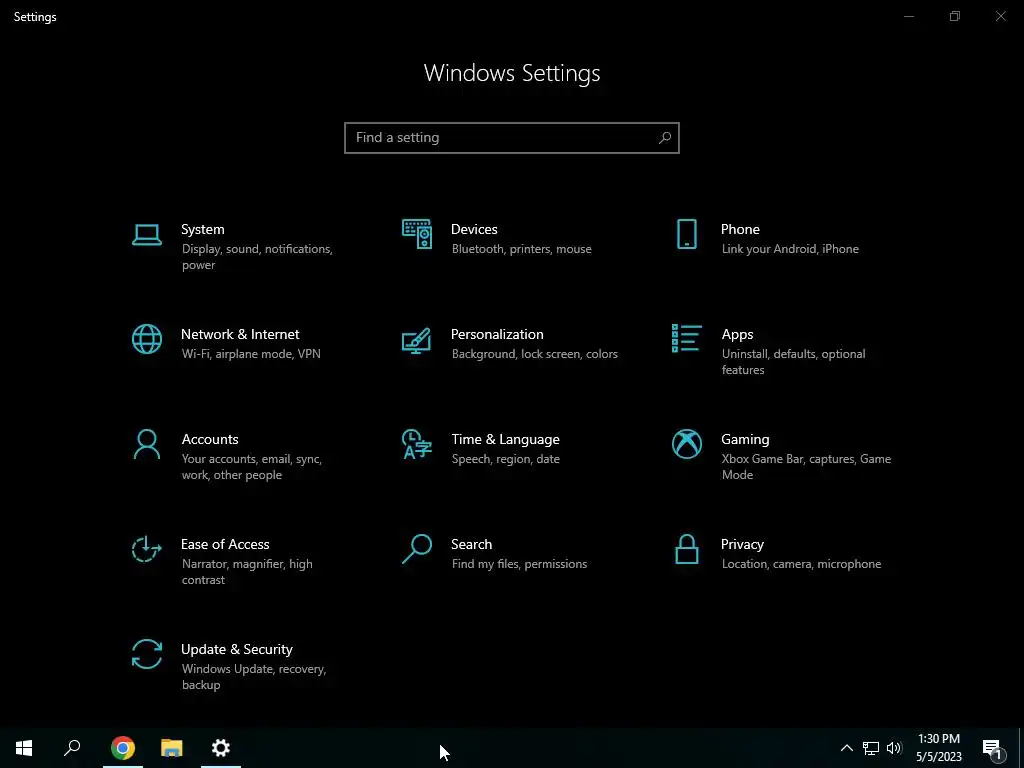
Task: Click the Privacy heading
Action: 742,545
